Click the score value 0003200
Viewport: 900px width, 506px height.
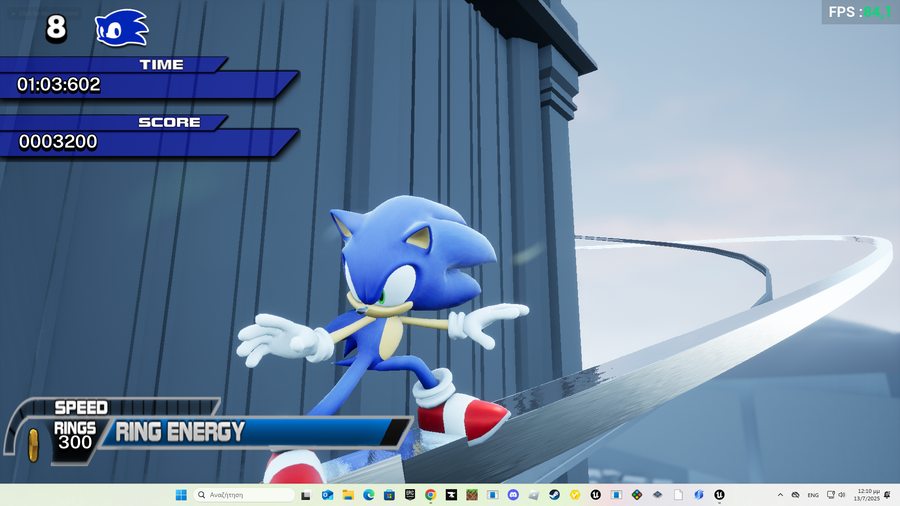58,142
